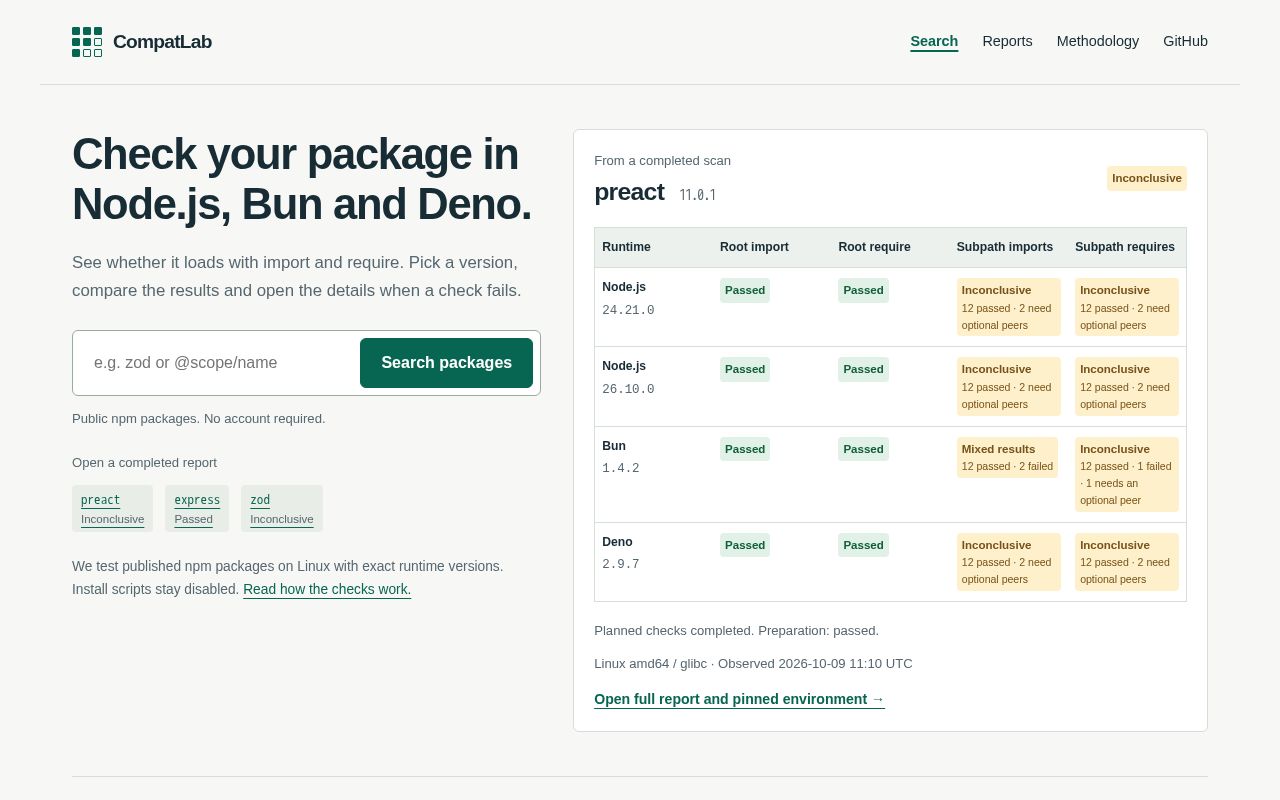Click 'Open a completed report' label
Screen dimensions: 1280x800
144,463
